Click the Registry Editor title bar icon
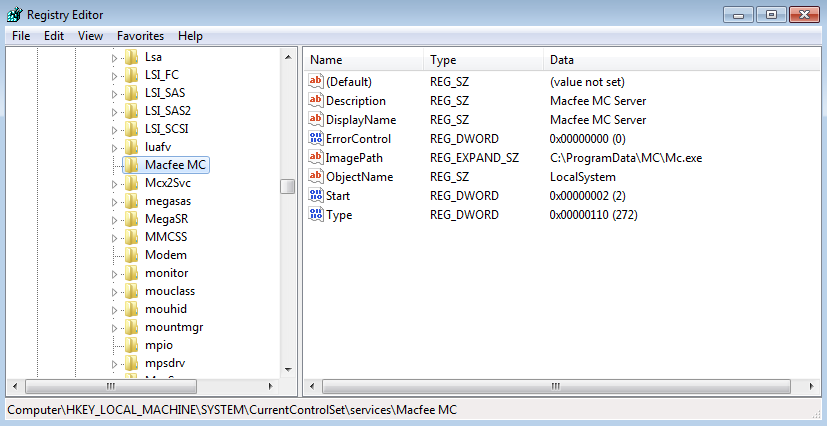The height and width of the screenshot is (426, 827). 14,14
